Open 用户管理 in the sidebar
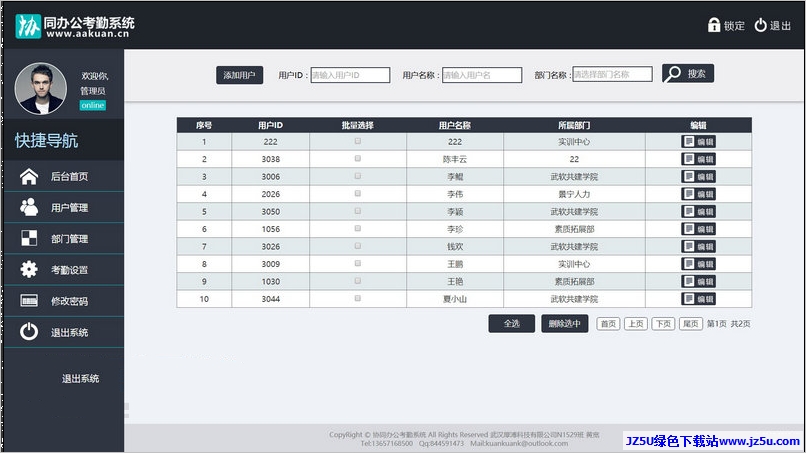The image size is (806, 453). [69, 208]
